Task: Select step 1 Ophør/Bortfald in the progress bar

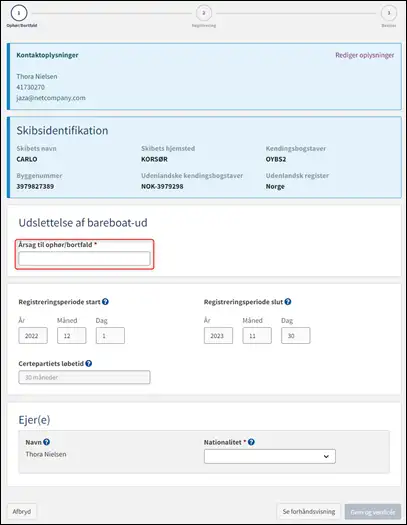Action: tap(19, 13)
